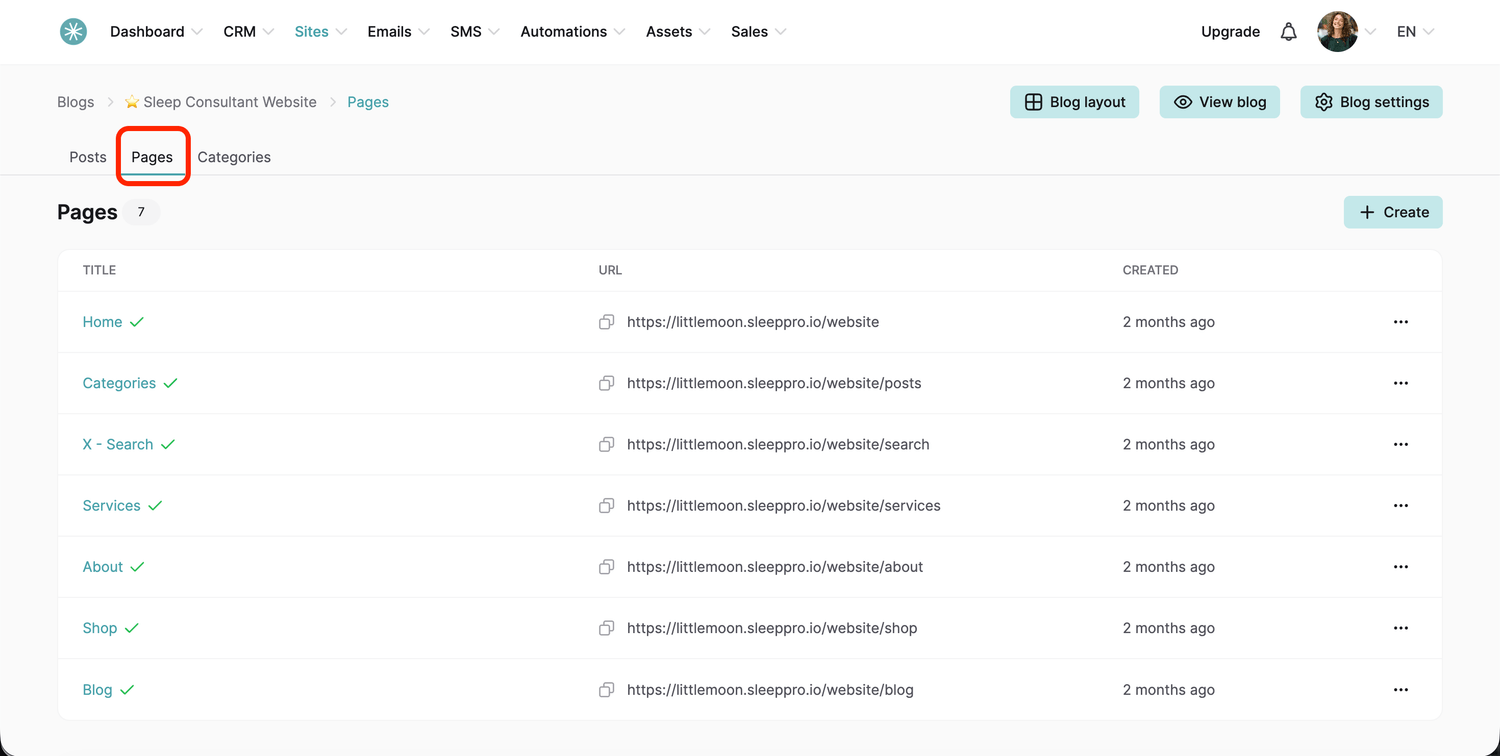Expand the SMS dropdown menu
The height and width of the screenshot is (756, 1500).
(475, 32)
